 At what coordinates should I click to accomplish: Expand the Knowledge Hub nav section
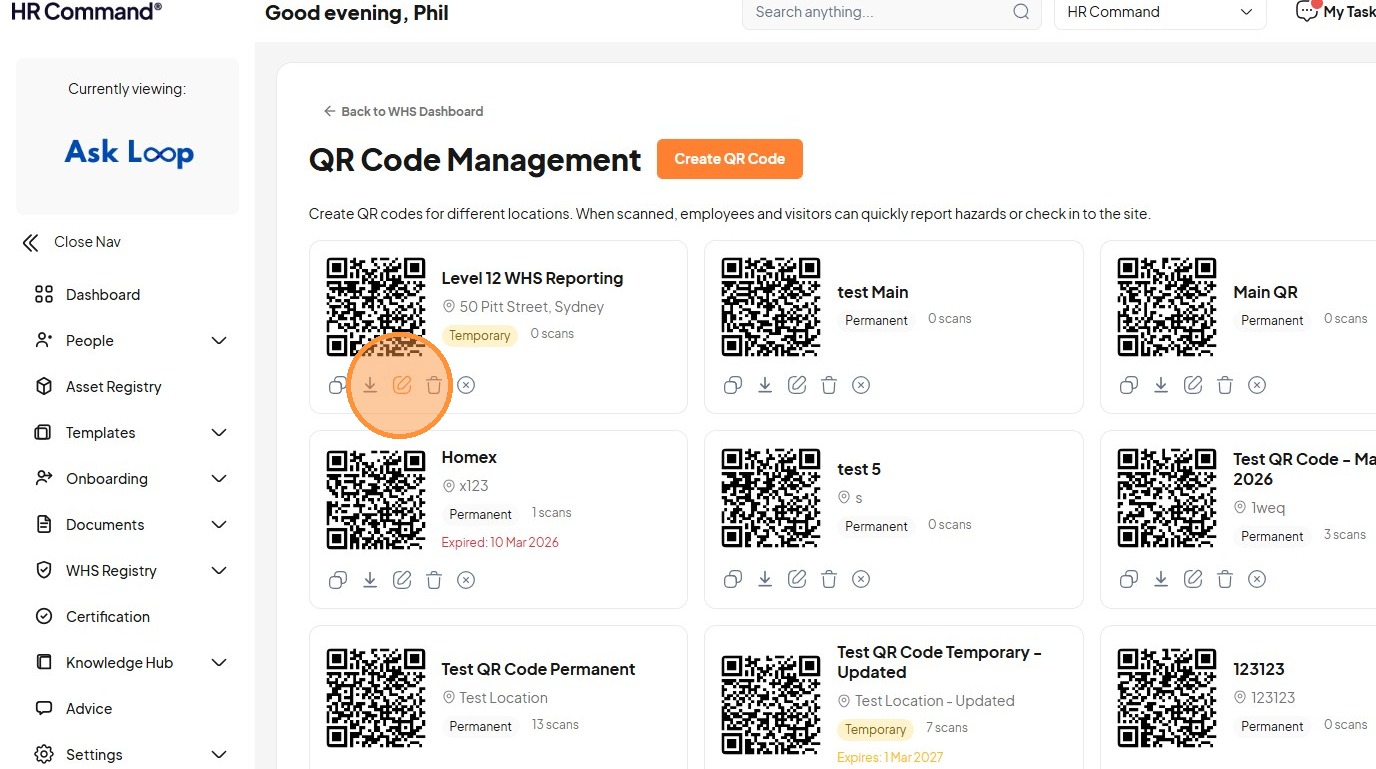(219, 663)
